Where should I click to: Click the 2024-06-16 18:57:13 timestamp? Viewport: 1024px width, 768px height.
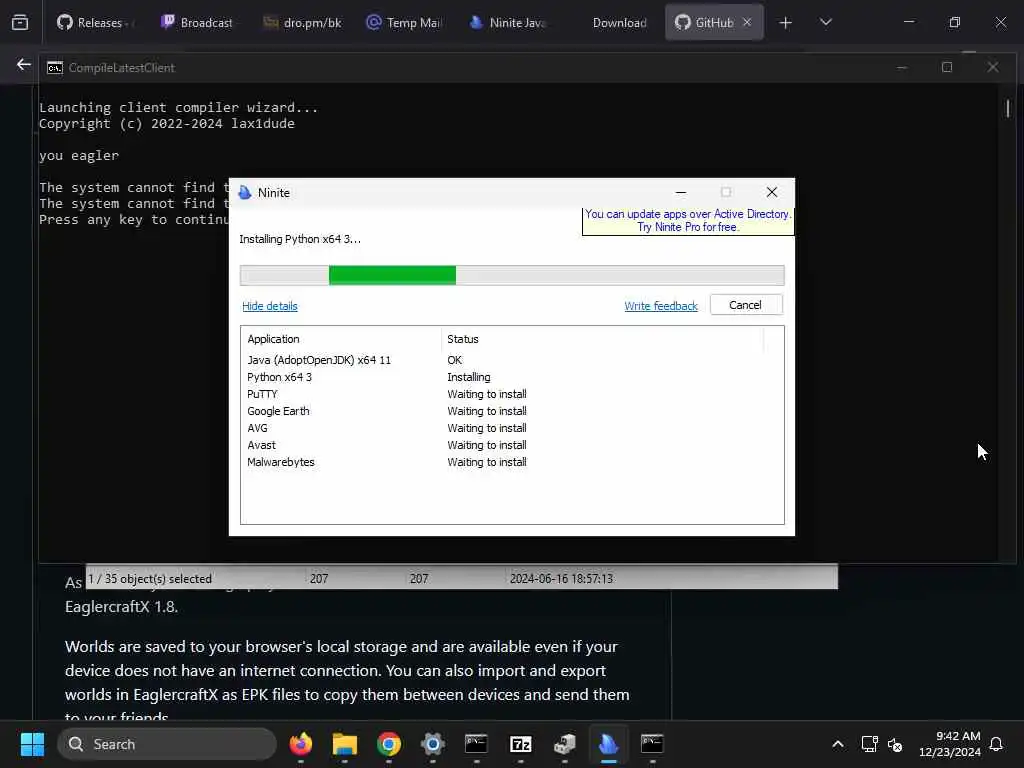(x=561, y=579)
